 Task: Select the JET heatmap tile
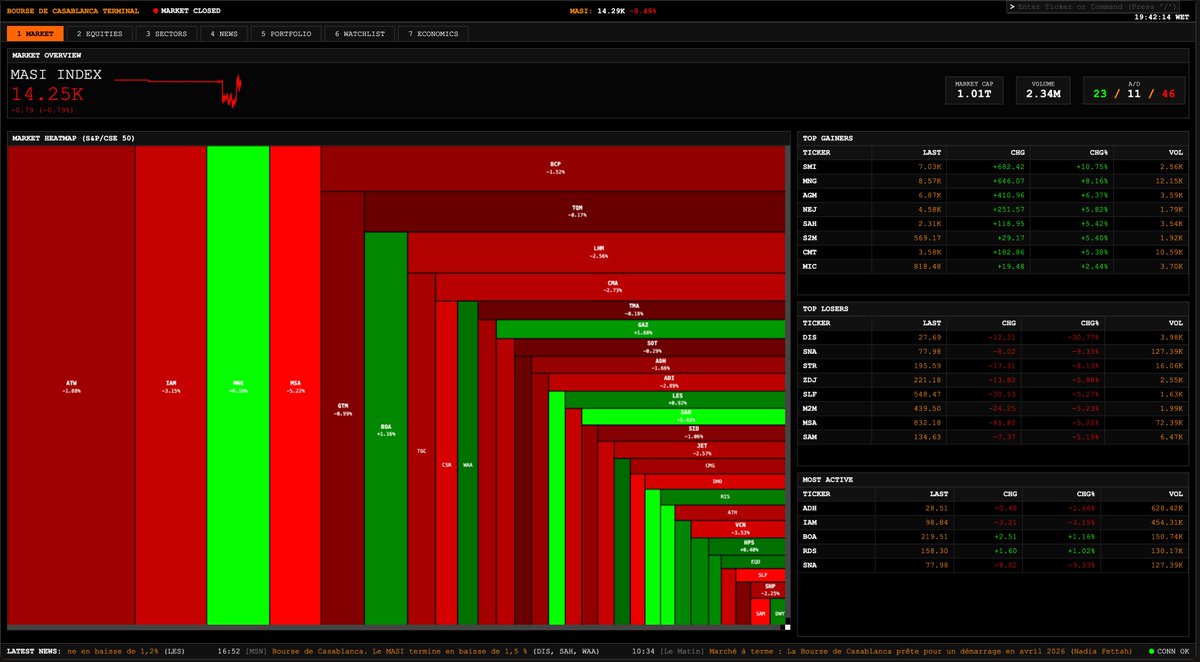coord(702,450)
